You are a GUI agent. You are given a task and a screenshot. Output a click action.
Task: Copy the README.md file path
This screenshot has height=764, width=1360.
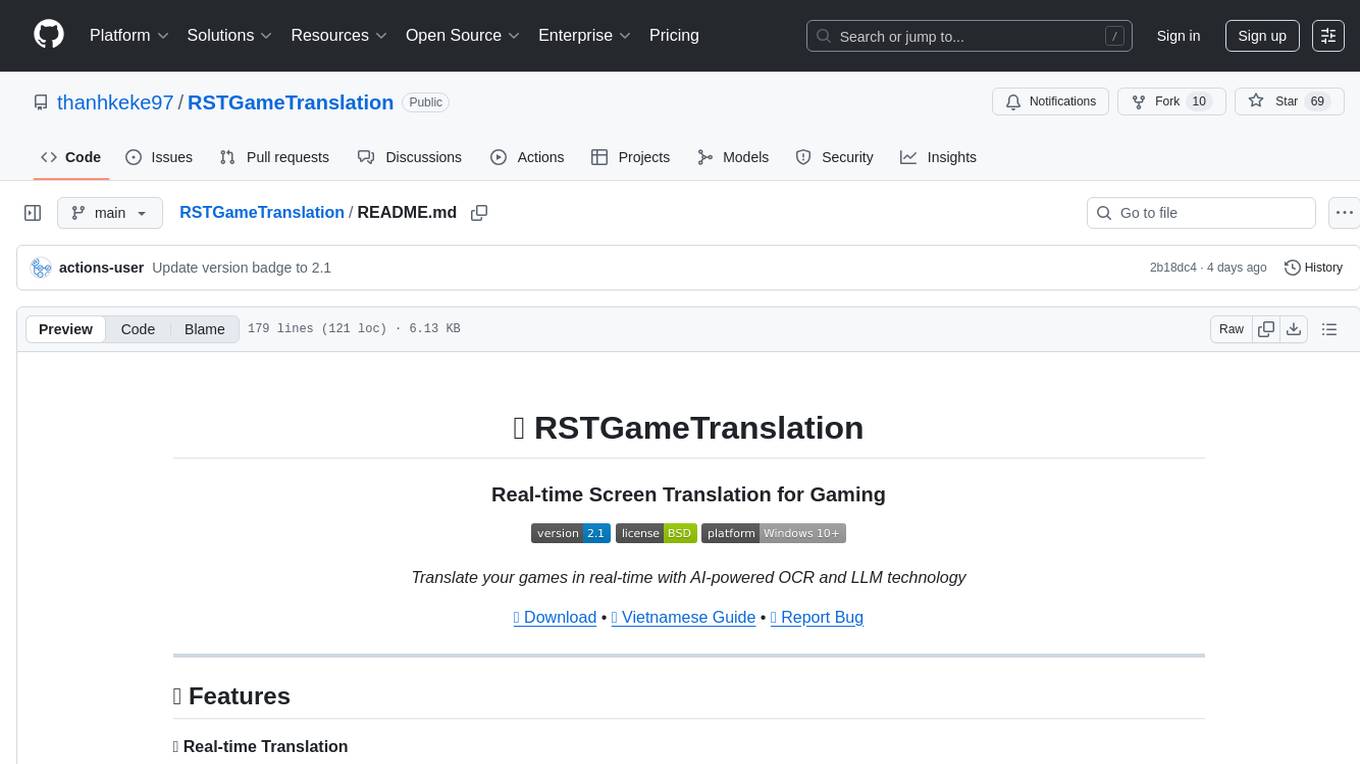click(479, 213)
